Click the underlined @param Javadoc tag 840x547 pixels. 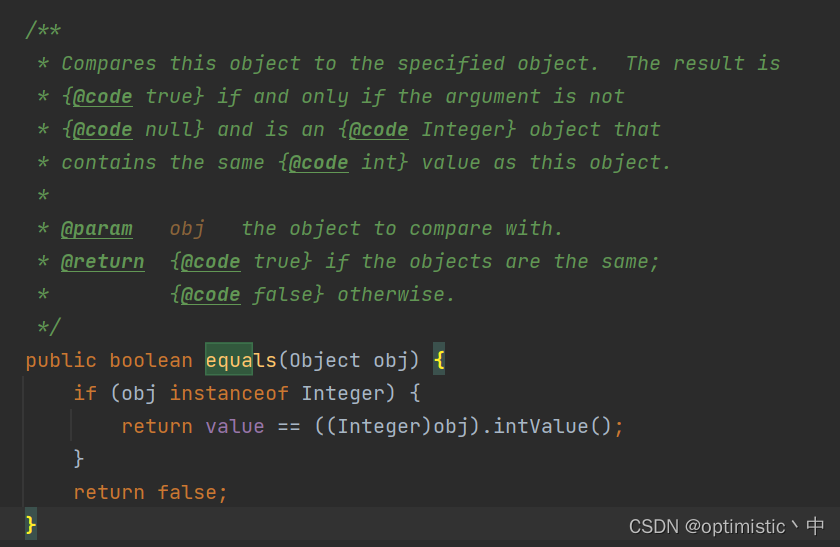click(x=96, y=229)
